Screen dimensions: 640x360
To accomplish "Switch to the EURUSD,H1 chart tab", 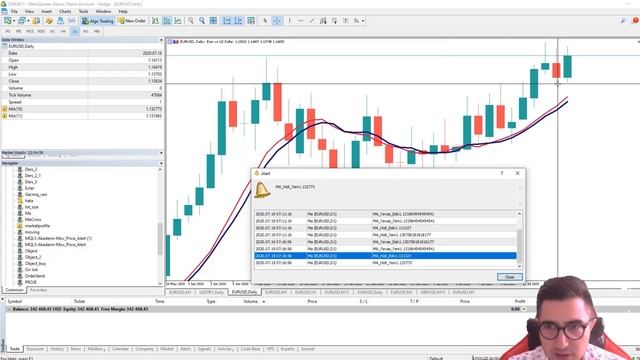I will click(x=305, y=292).
